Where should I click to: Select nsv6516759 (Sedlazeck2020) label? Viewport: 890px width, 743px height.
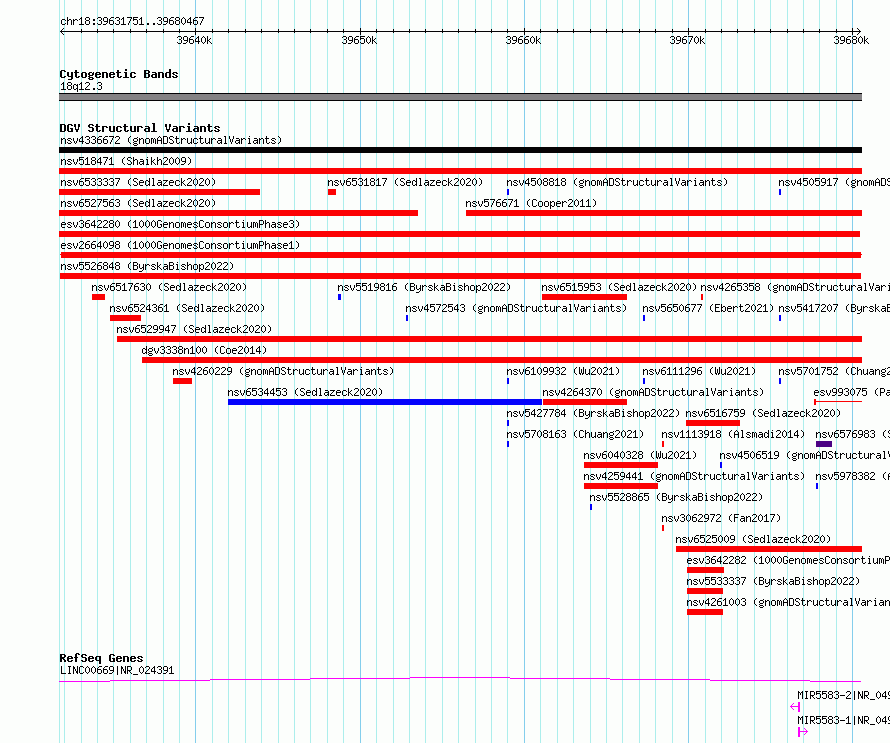(x=763, y=413)
